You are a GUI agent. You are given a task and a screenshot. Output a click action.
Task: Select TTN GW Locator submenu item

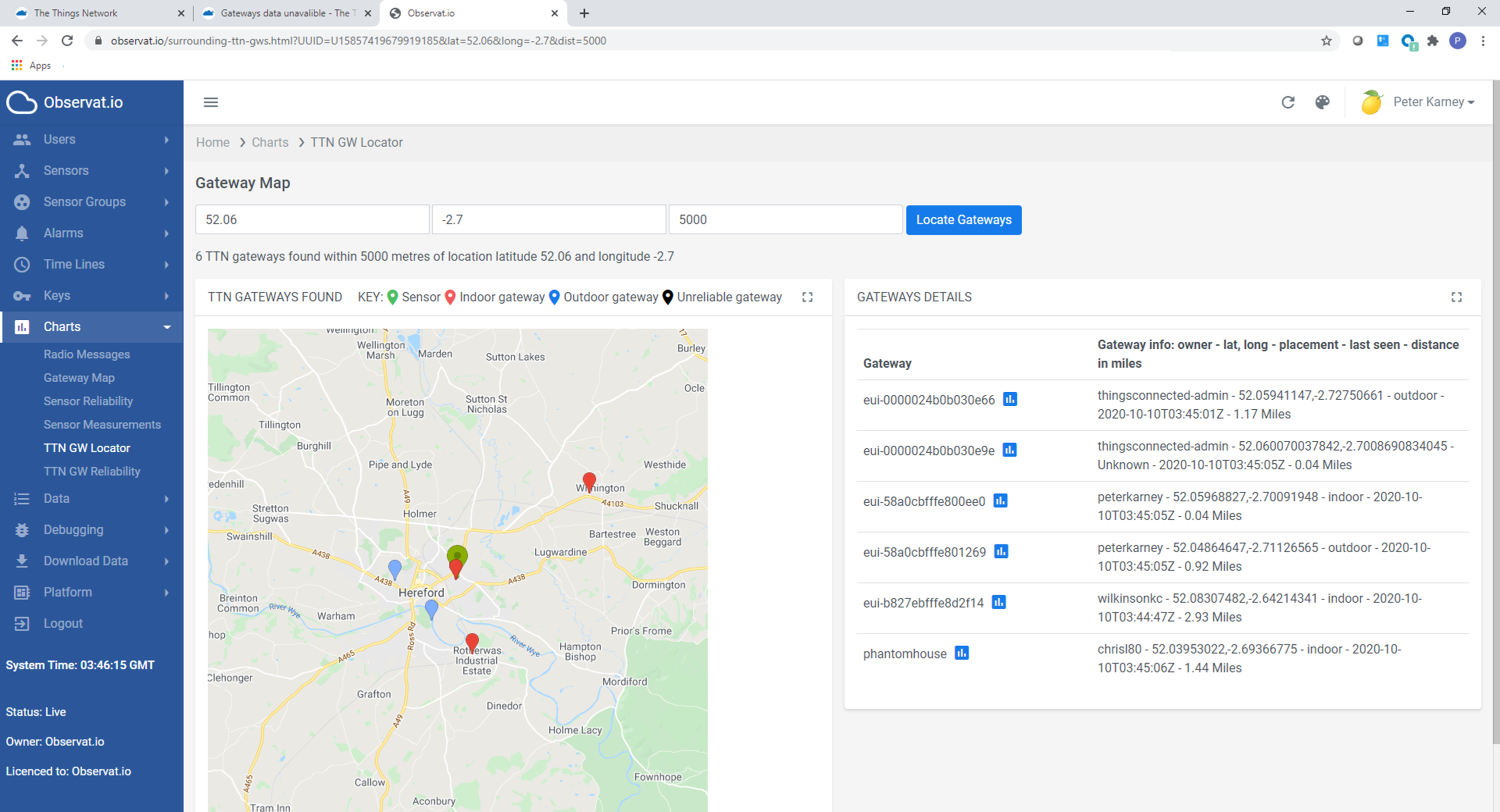coord(87,448)
